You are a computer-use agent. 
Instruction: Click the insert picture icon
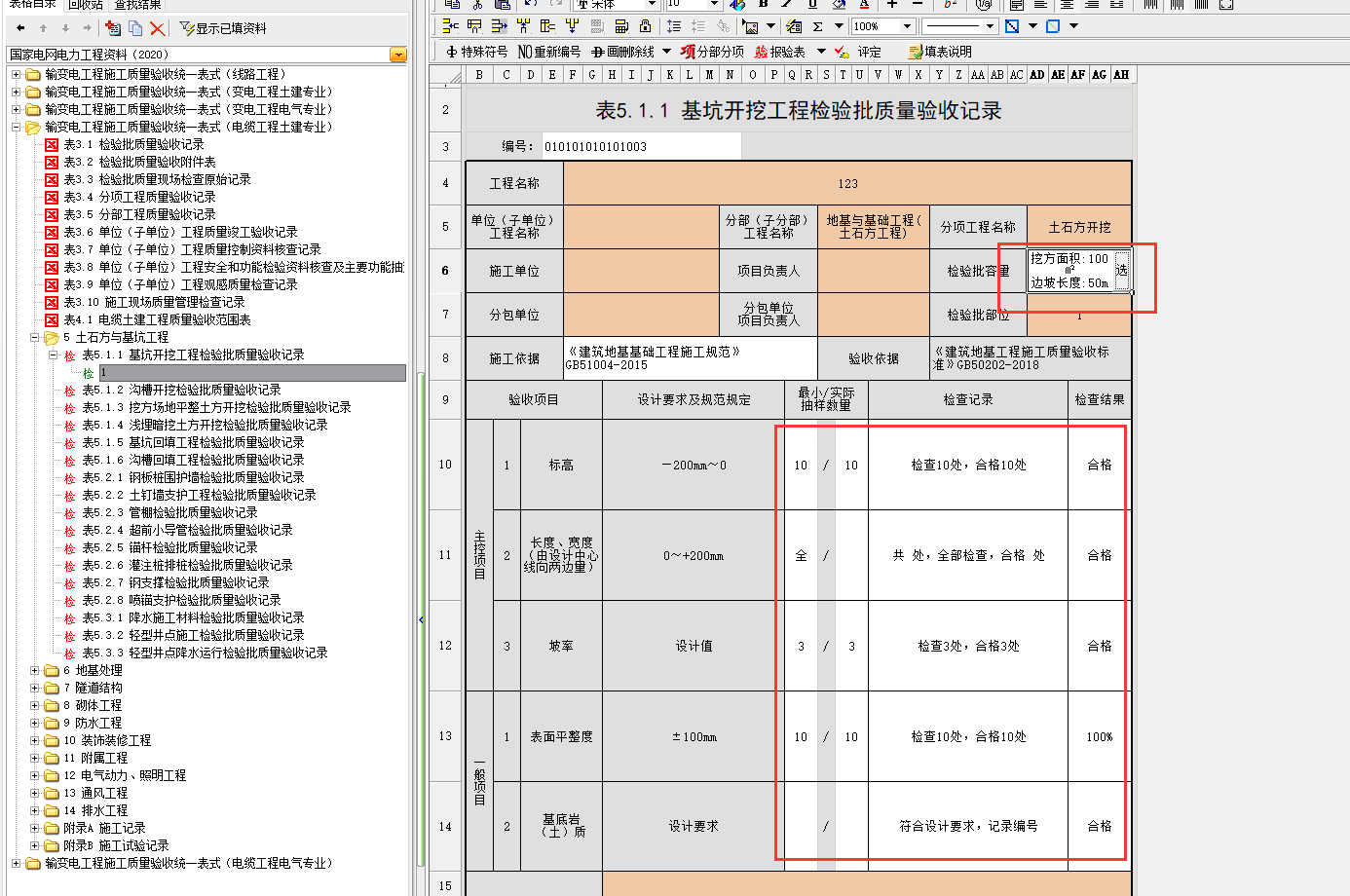click(750, 26)
